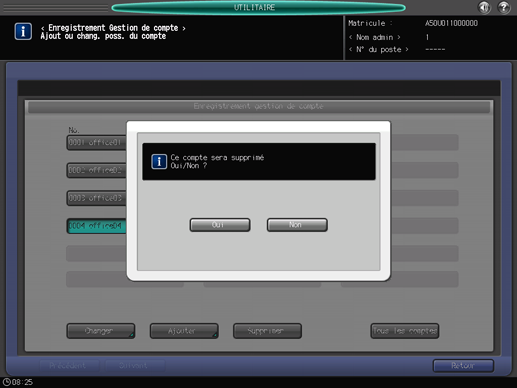Click the info icon in the header
This screenshot has width=517, height=388.
coord(23,31)
